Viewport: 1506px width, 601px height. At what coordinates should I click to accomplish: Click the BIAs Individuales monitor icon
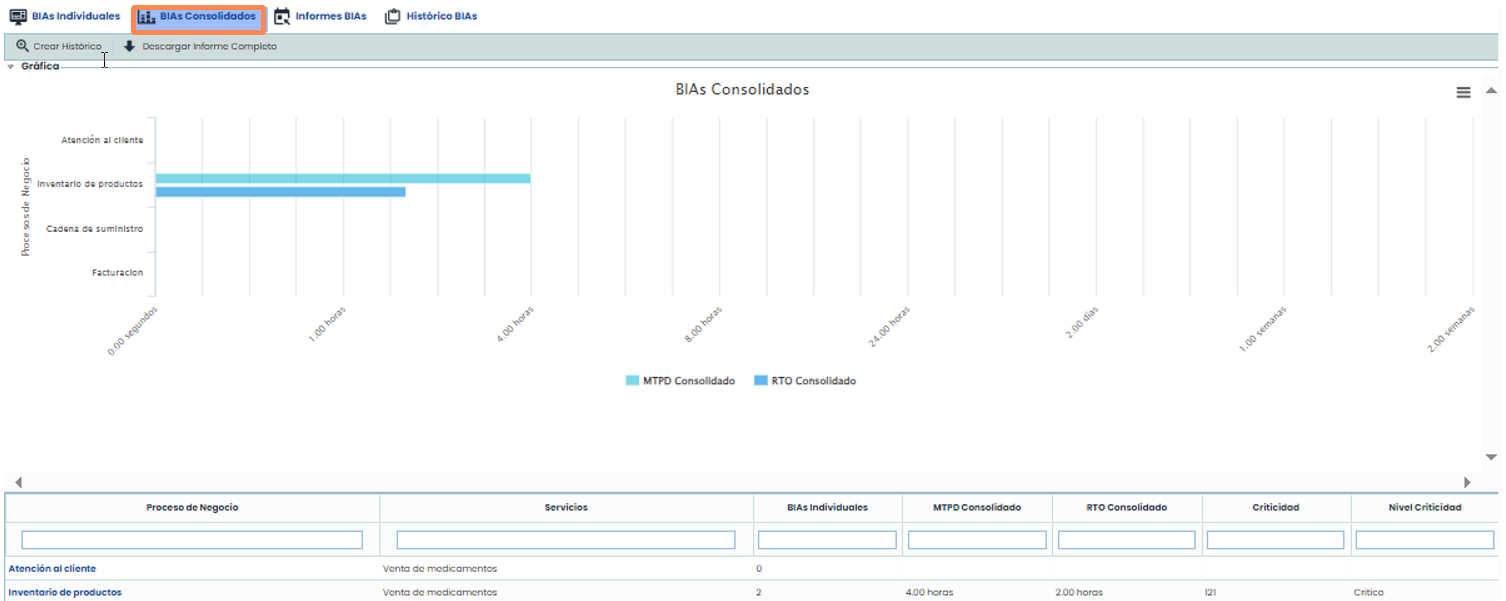[x=18, y=17]
